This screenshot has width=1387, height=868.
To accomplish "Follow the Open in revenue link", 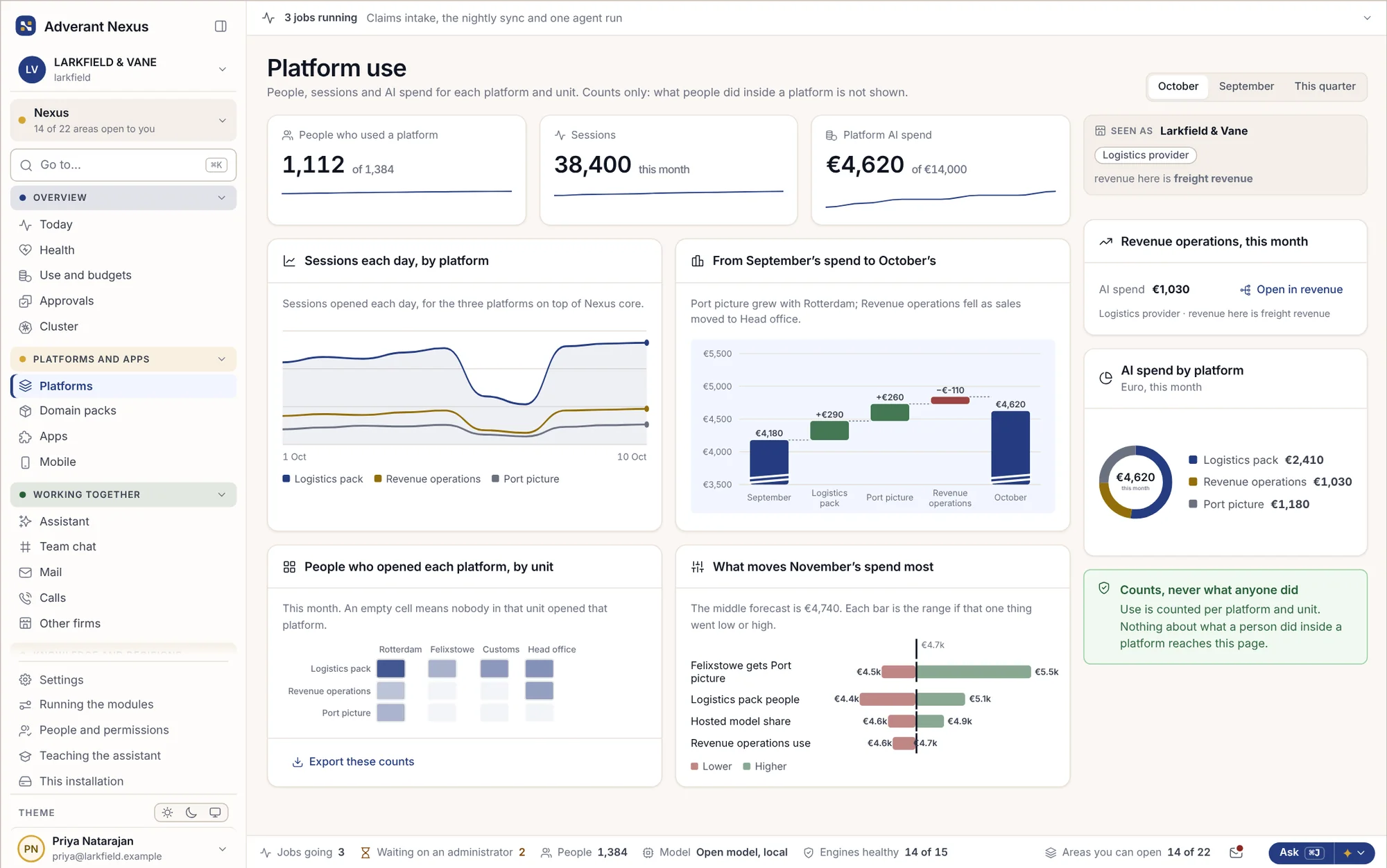I will pos(1291,290).
